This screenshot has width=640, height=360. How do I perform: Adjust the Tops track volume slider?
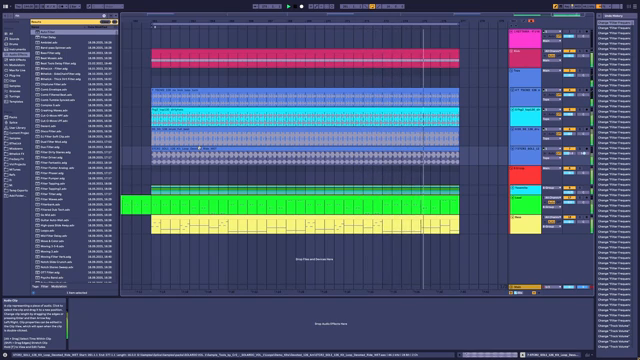click(569, 76)
